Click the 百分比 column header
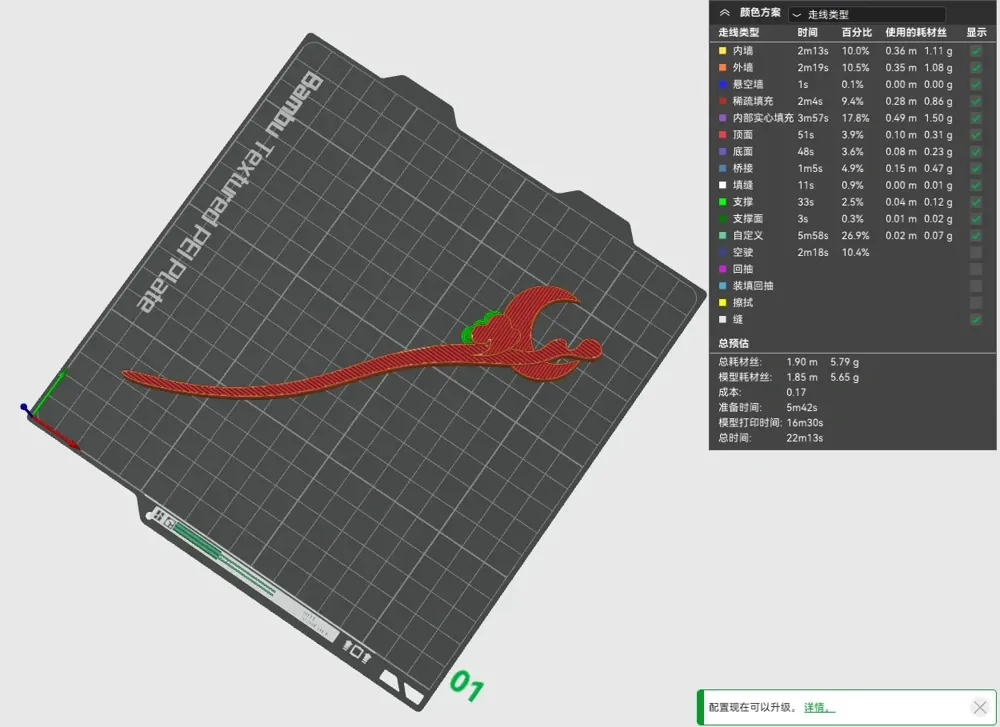 857,33
